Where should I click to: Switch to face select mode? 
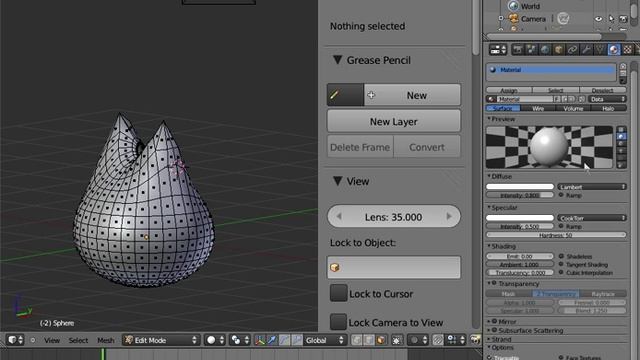(381, 340)
